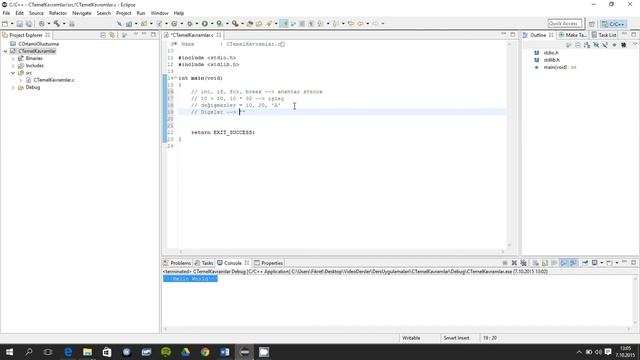Click Remove All Terminated Launches icon in Console
This screenshot has width=640, height=360.
(x=523, y=263)
